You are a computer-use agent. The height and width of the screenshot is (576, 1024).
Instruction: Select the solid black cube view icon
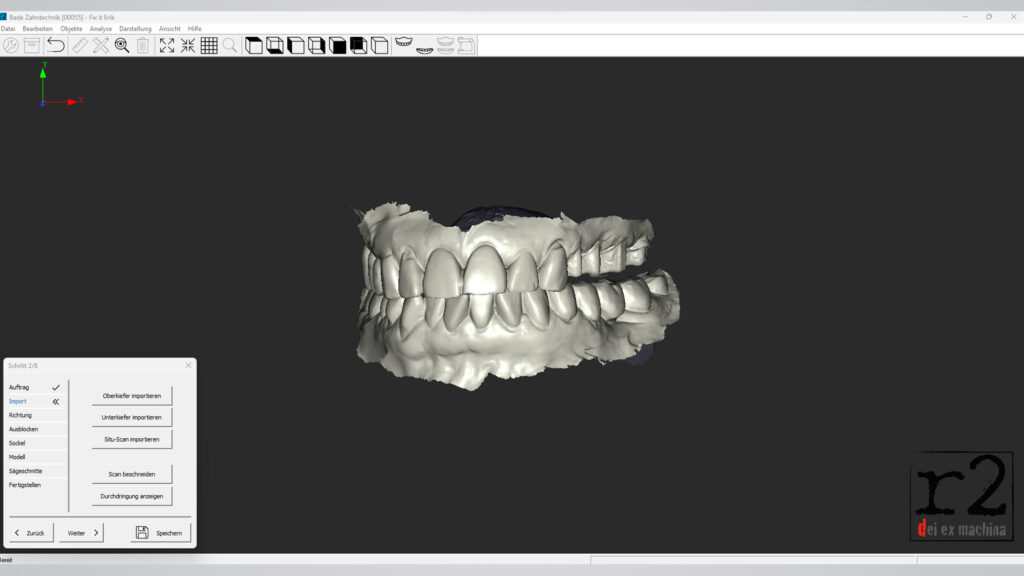338,45
